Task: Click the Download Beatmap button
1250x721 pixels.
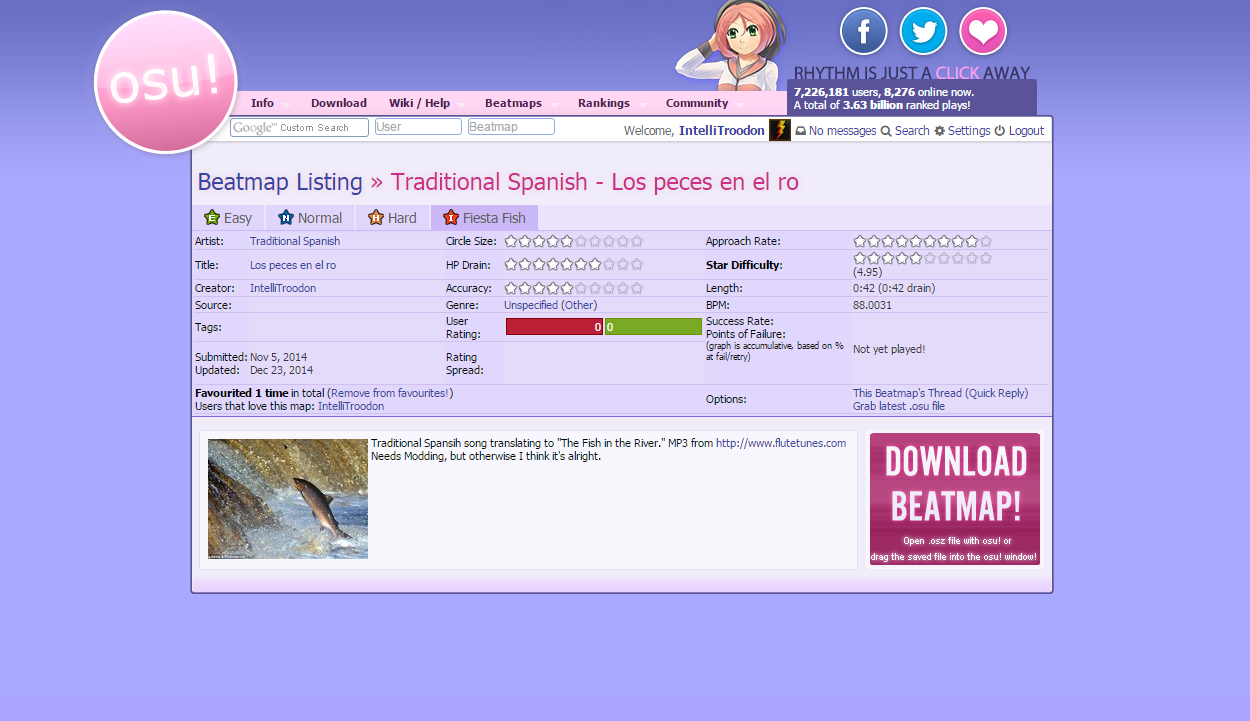Action: [x=955, y=499]
